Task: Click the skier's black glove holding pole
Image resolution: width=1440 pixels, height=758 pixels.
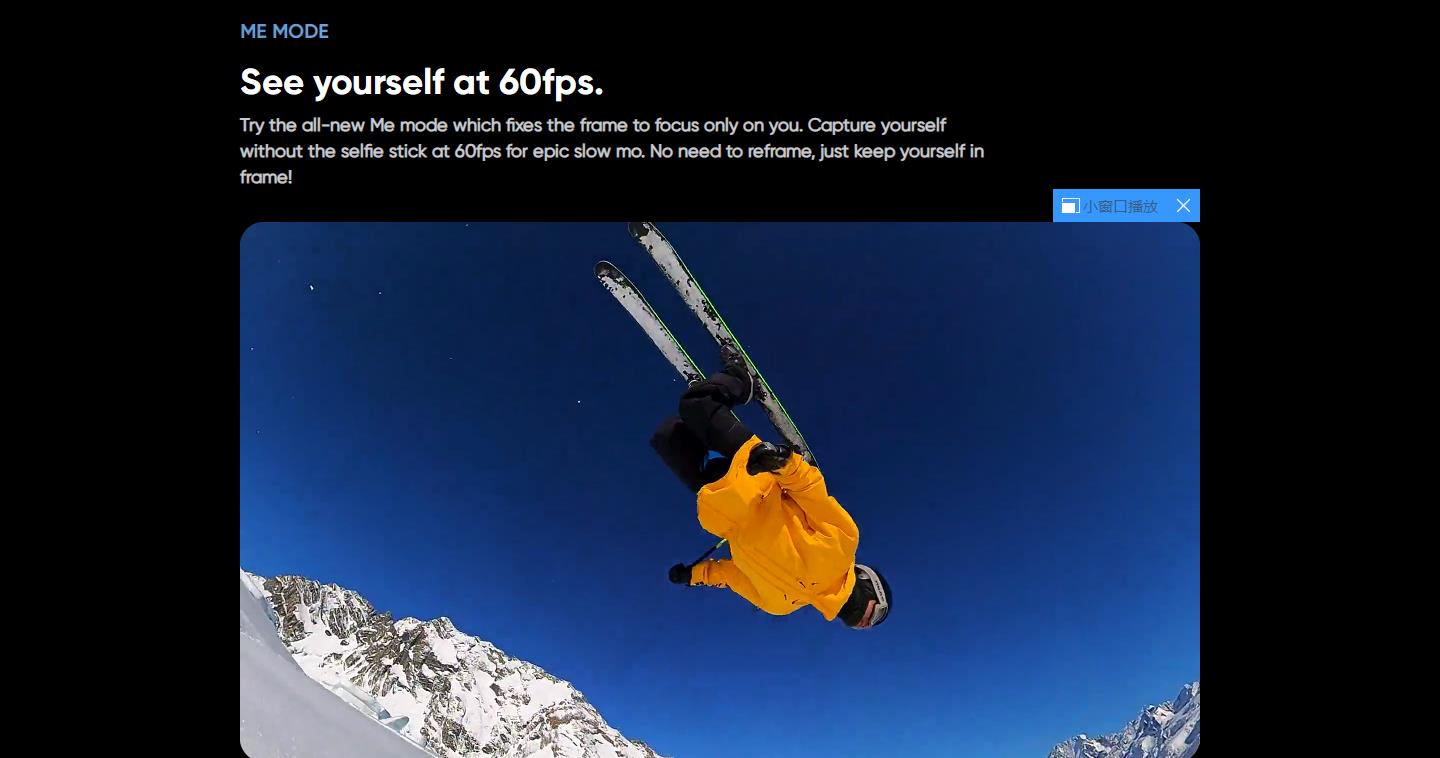Action: tap(680, 573)
